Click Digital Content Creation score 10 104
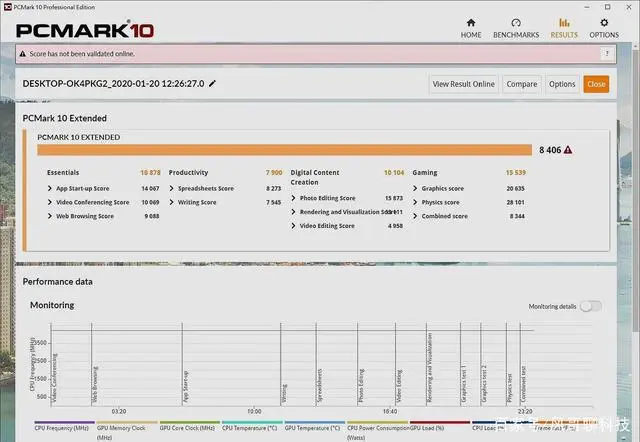 pyautogui.click(x=394, y=173)
